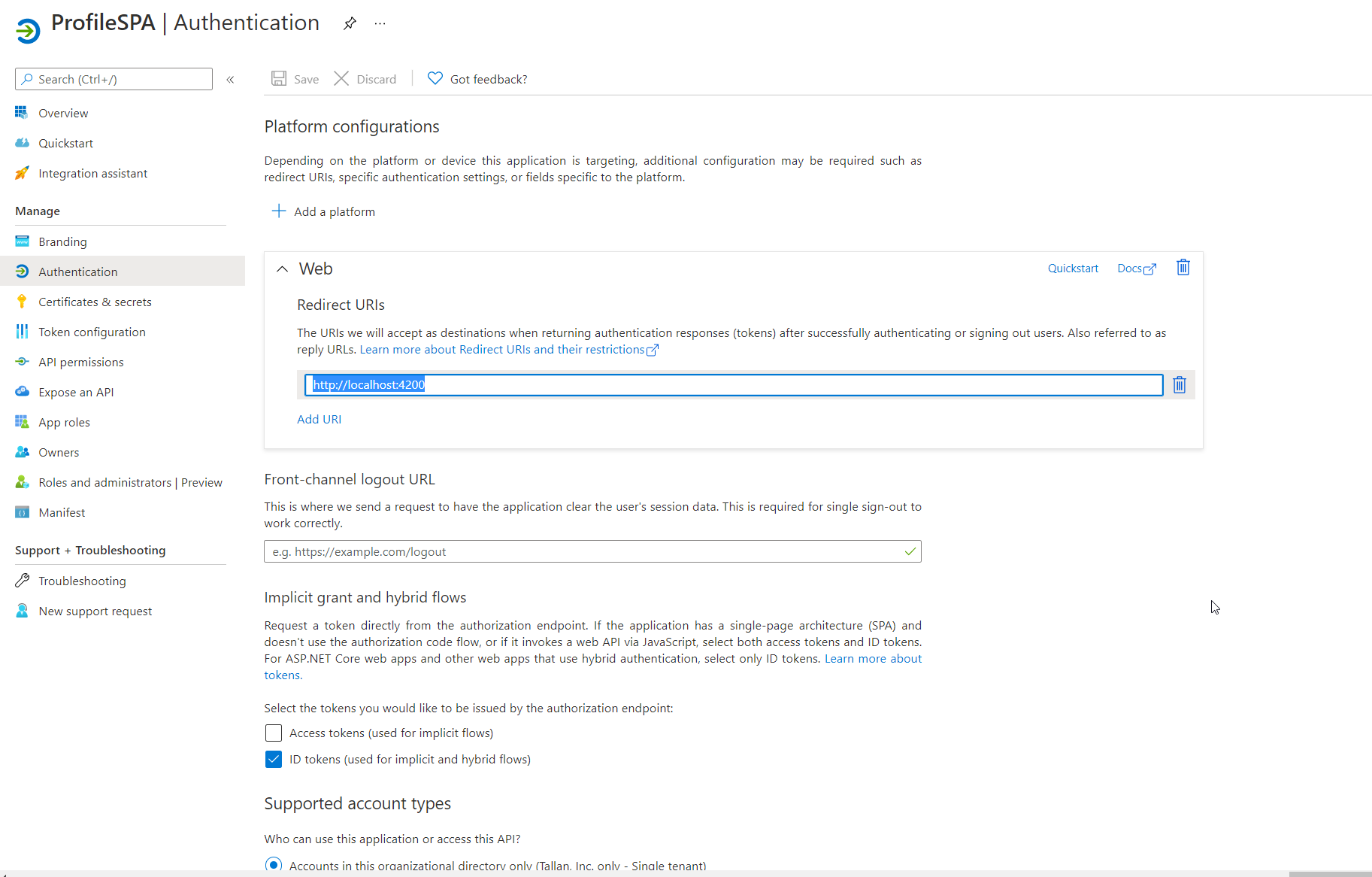Go to the Overview page
Image resolution: width=1372 pixels, height=877 pixels.
[x=63, y=113]
